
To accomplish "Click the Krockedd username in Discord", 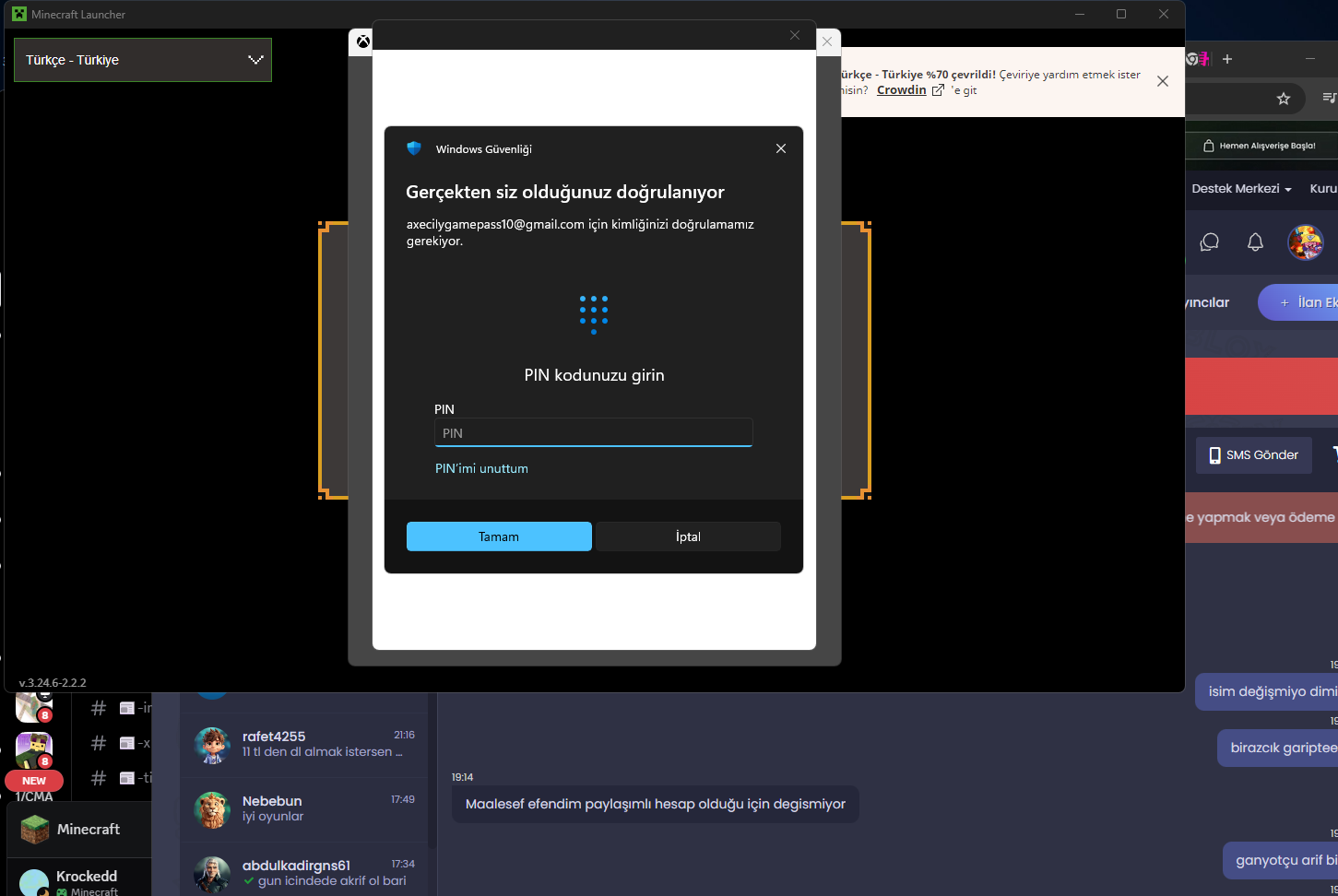I will pyautogui.click(x=87, y=876).
